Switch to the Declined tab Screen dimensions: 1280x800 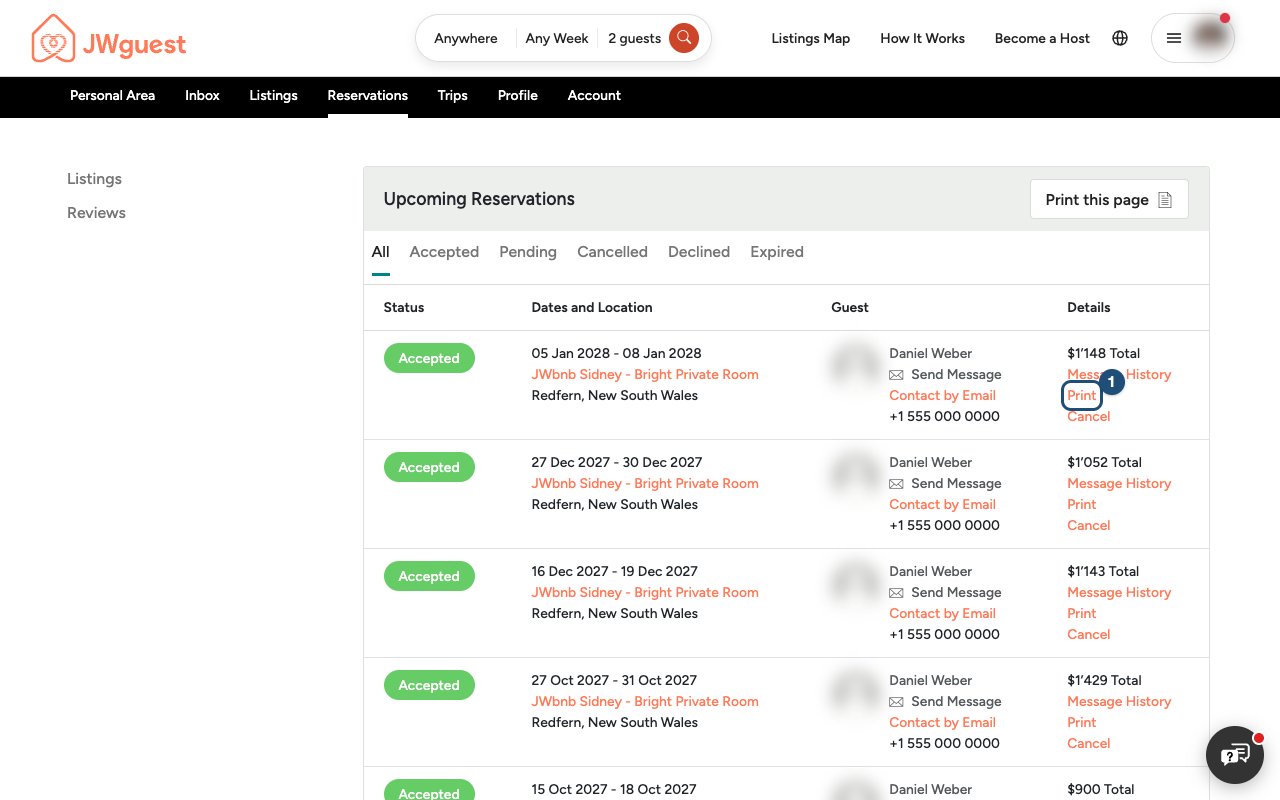tap(699, 252)
